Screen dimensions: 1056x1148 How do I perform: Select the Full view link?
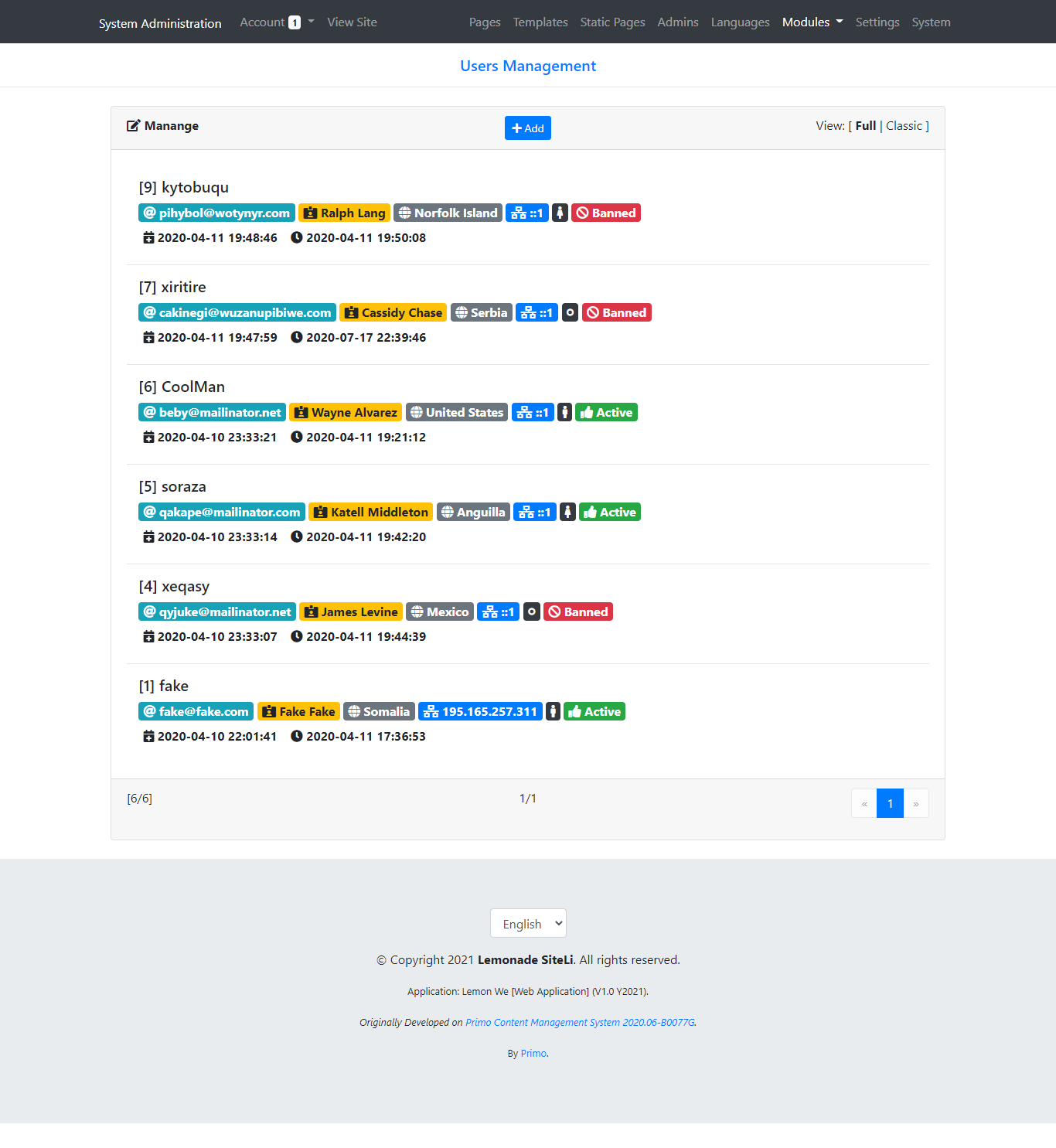[866, 125]
